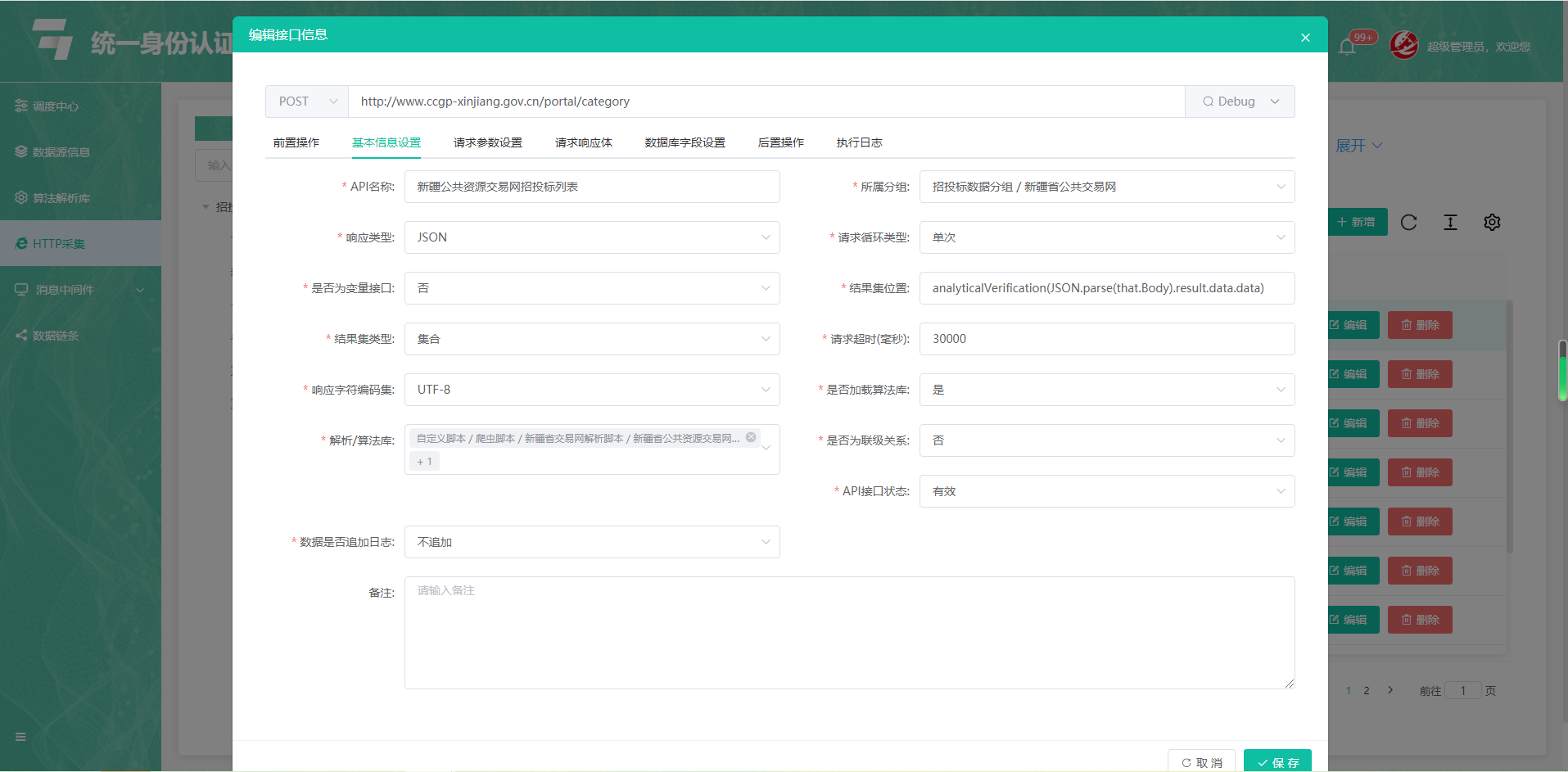Open the 响应字符编码集 UTF-8 dropdown
The height and width of the screenshot is (772, 1568).
click(592, 390)
